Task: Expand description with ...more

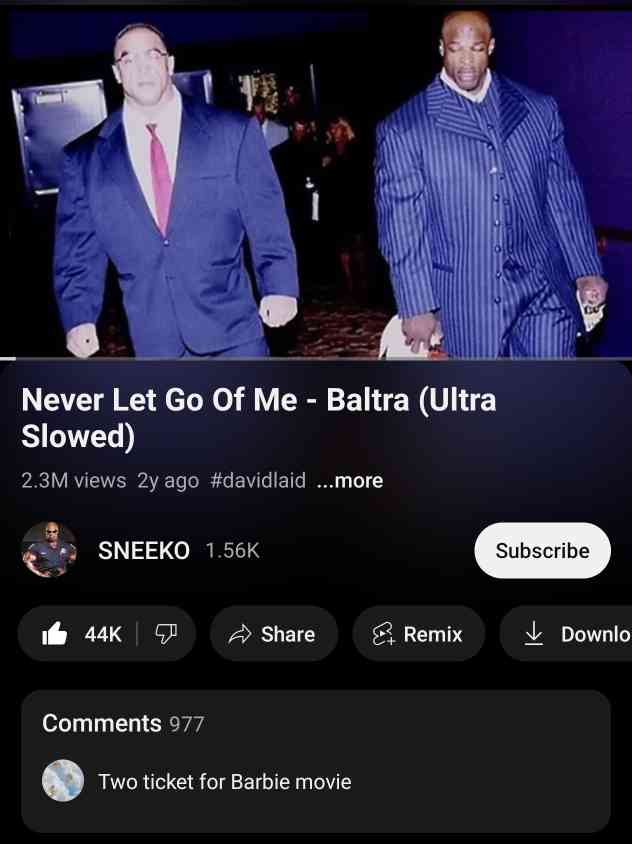Action: 350,480
